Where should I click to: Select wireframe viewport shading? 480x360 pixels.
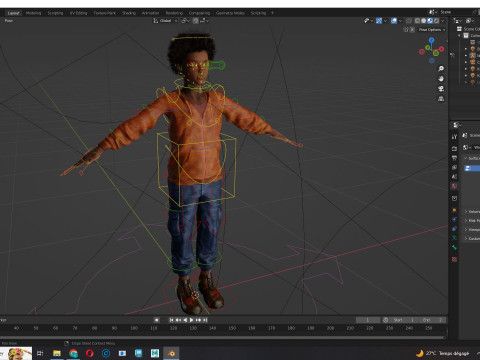(x=417, y=21)
